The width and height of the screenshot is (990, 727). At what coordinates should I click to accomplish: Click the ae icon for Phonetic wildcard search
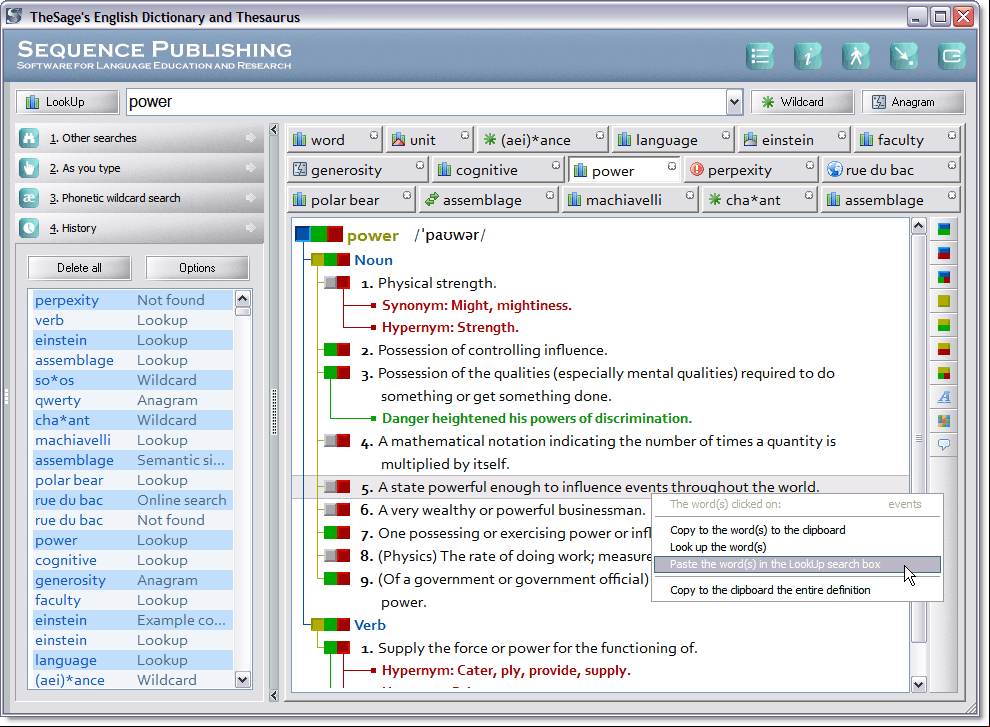[29, 198]
